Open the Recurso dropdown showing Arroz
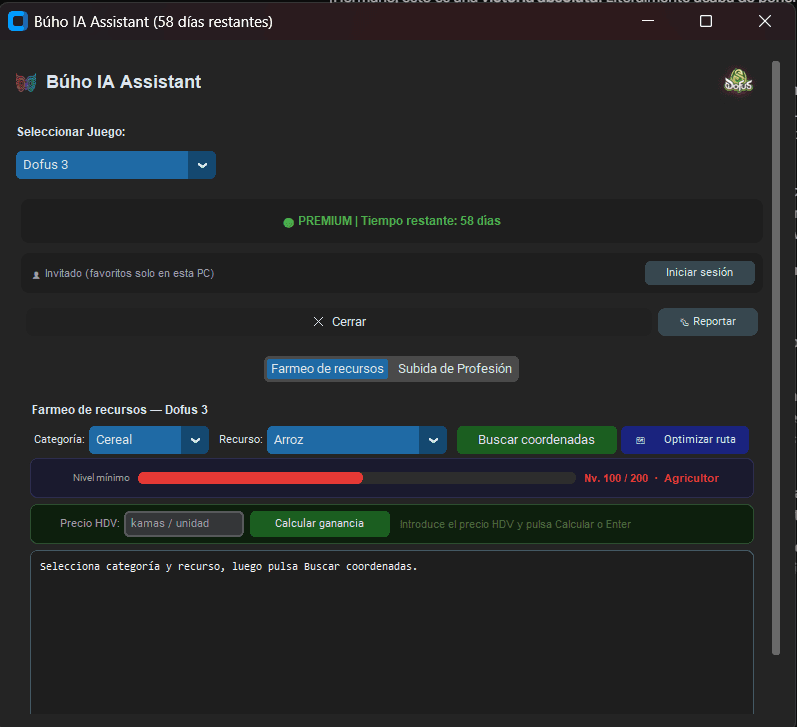 click(x=357, y=440)
